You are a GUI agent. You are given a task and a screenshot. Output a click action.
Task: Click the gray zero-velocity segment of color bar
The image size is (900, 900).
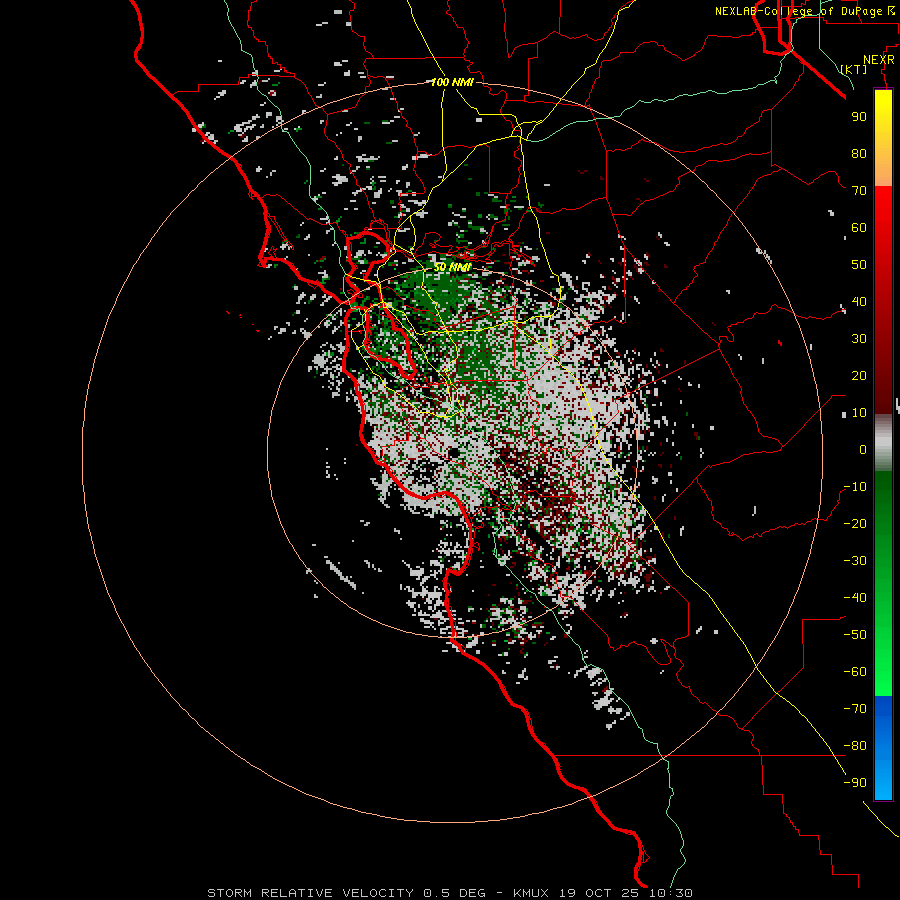883,443
